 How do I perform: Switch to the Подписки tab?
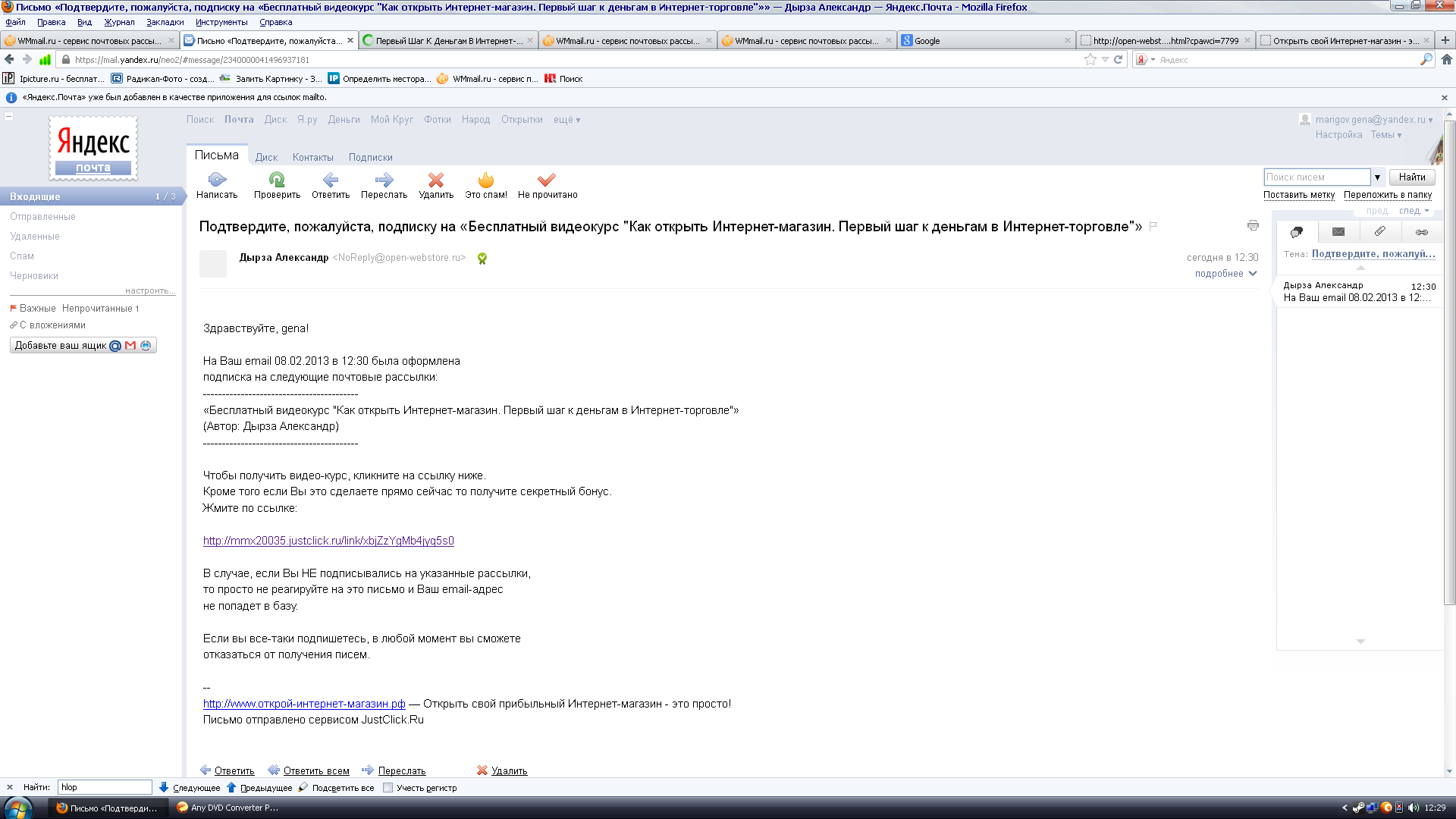370,158
